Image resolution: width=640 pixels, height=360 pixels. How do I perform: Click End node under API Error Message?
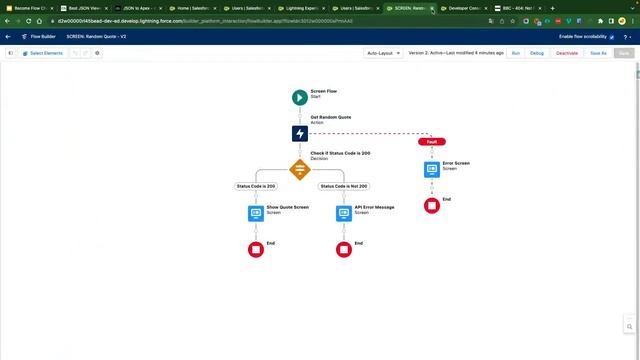coord(344,249)
